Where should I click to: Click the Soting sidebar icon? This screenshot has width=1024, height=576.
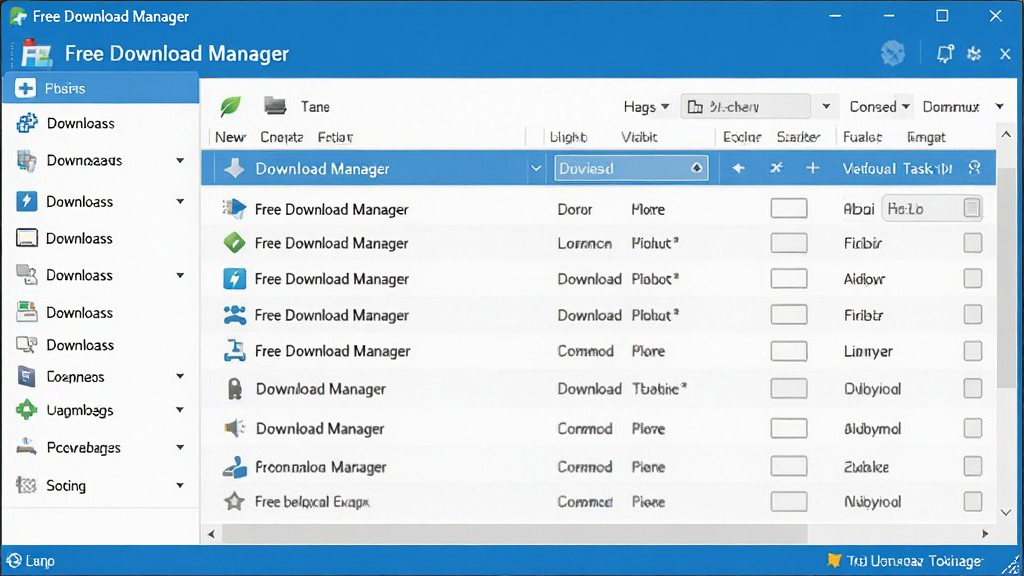tap(26, 485)
